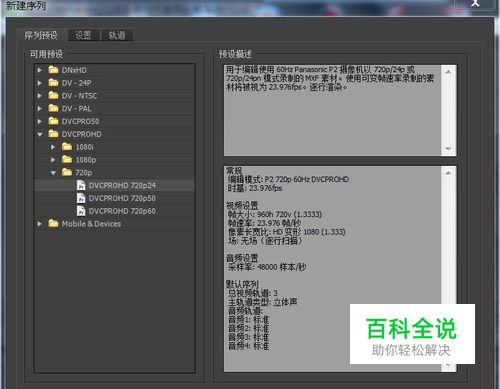The height and width of the screenshot is (389, 500).
Task: Click the 采样率: 48000 line
Action: (x=267, y=267)
